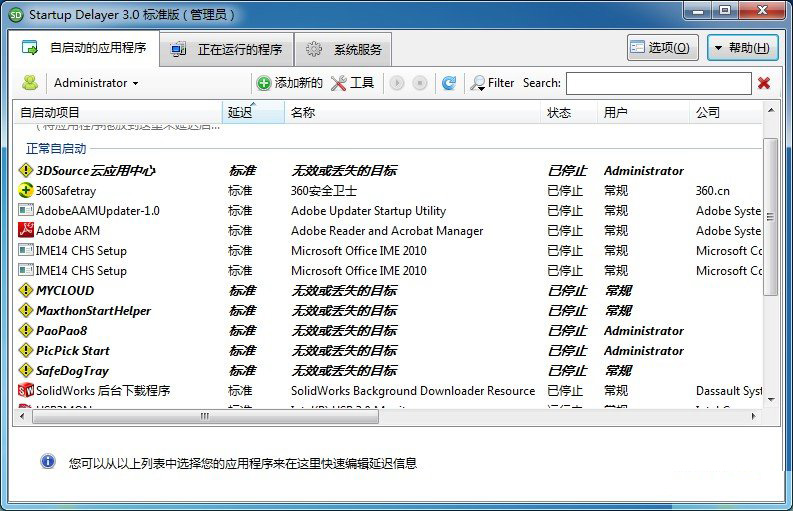Click the greyed-out stop button in toolbar
The height and width of the screenshot is (511, 793).
420,83
